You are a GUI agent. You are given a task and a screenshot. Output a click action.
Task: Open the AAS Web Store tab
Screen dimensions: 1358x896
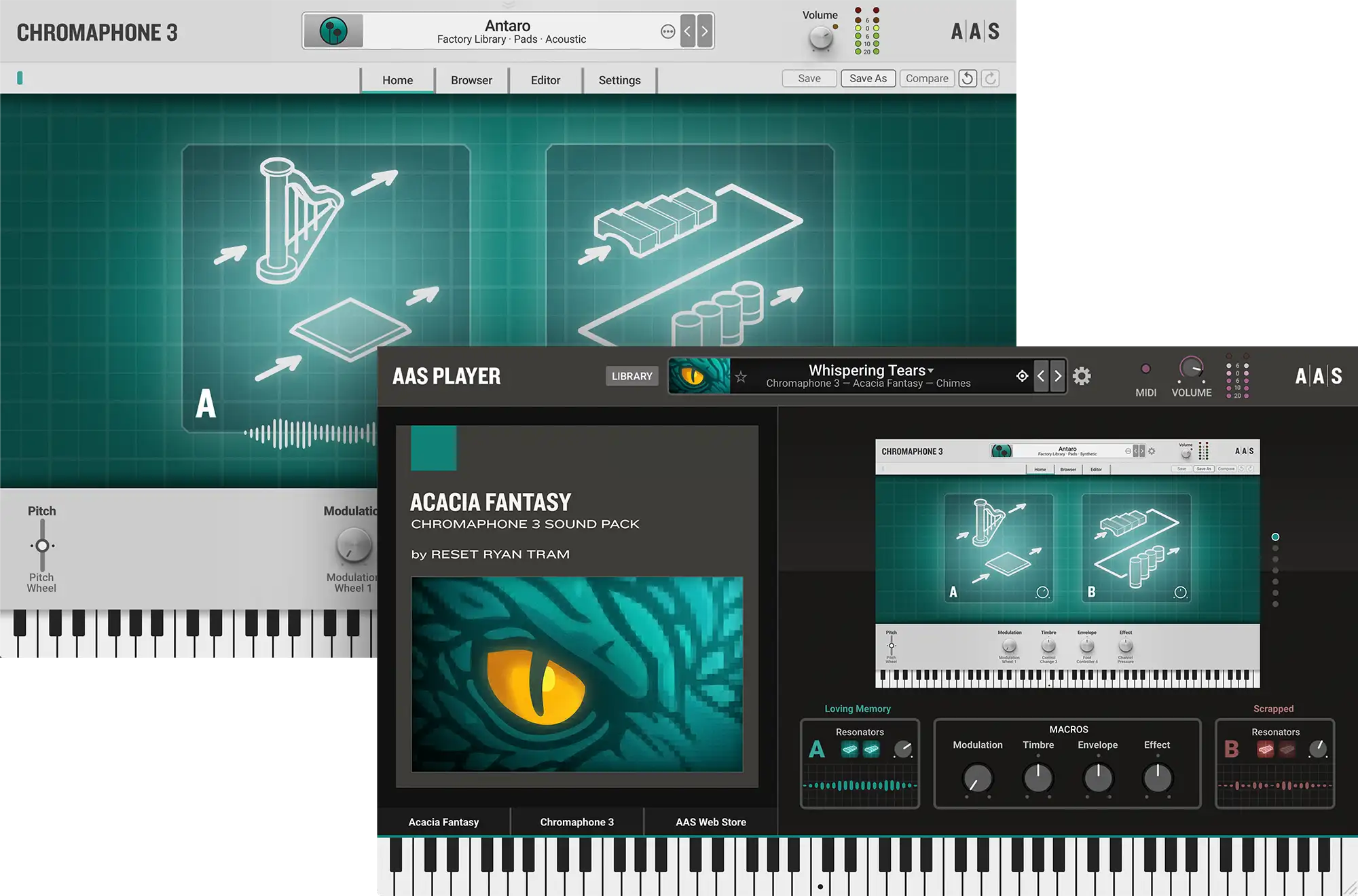pos(711,822)
